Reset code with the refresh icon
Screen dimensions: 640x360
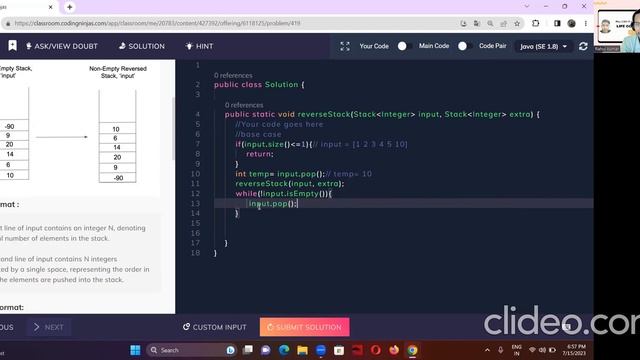click(583, 46)
